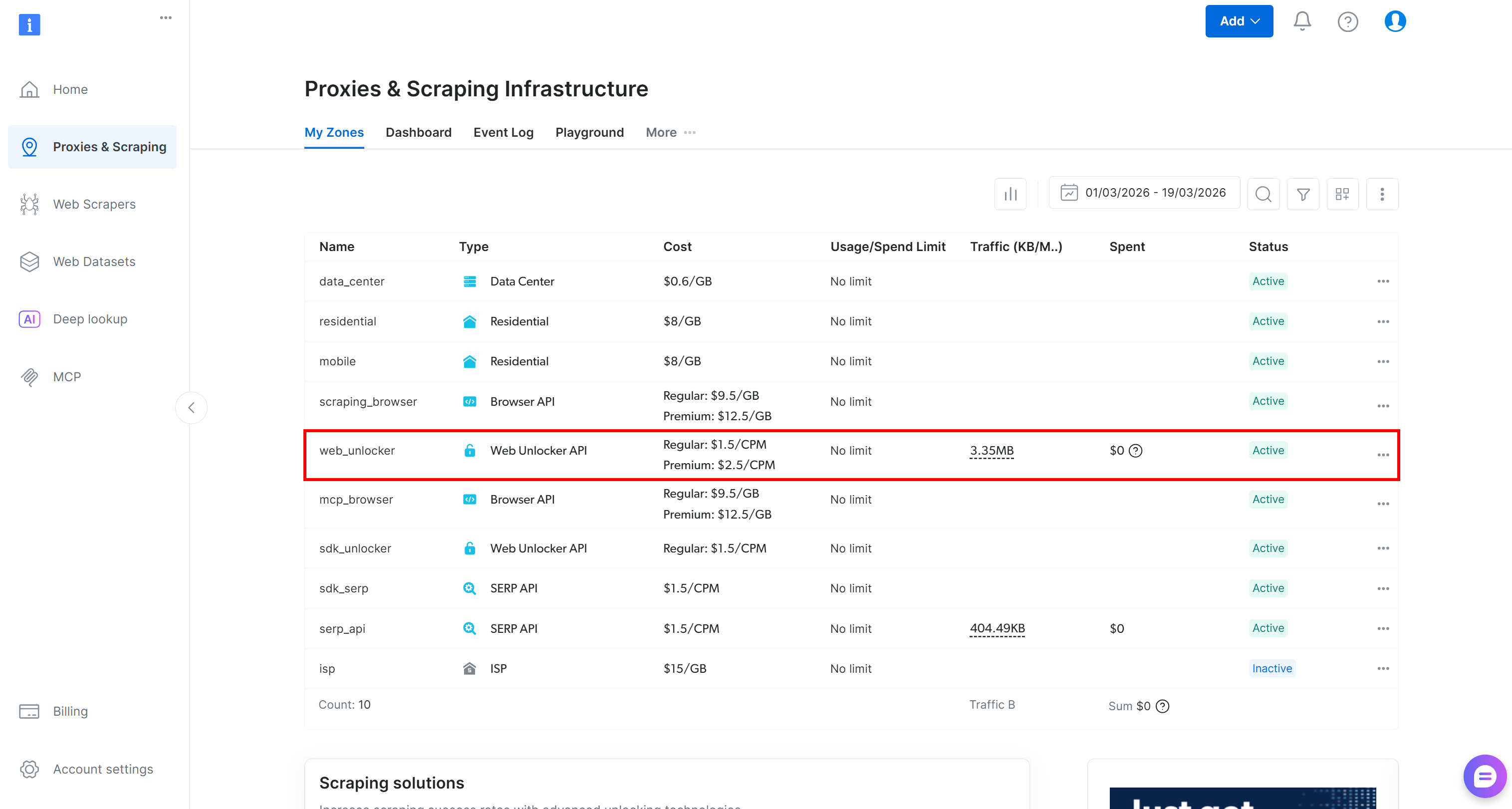The width and height of the screenshot is (1512, 809).
Task: Click the Spent info icon for web_unlocker
Action: tap(1136, 450)
